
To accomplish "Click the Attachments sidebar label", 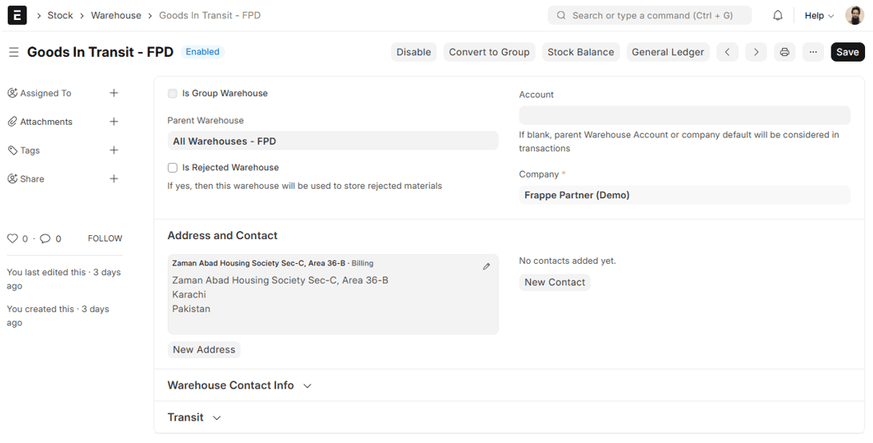I will (x=46, y=121).
